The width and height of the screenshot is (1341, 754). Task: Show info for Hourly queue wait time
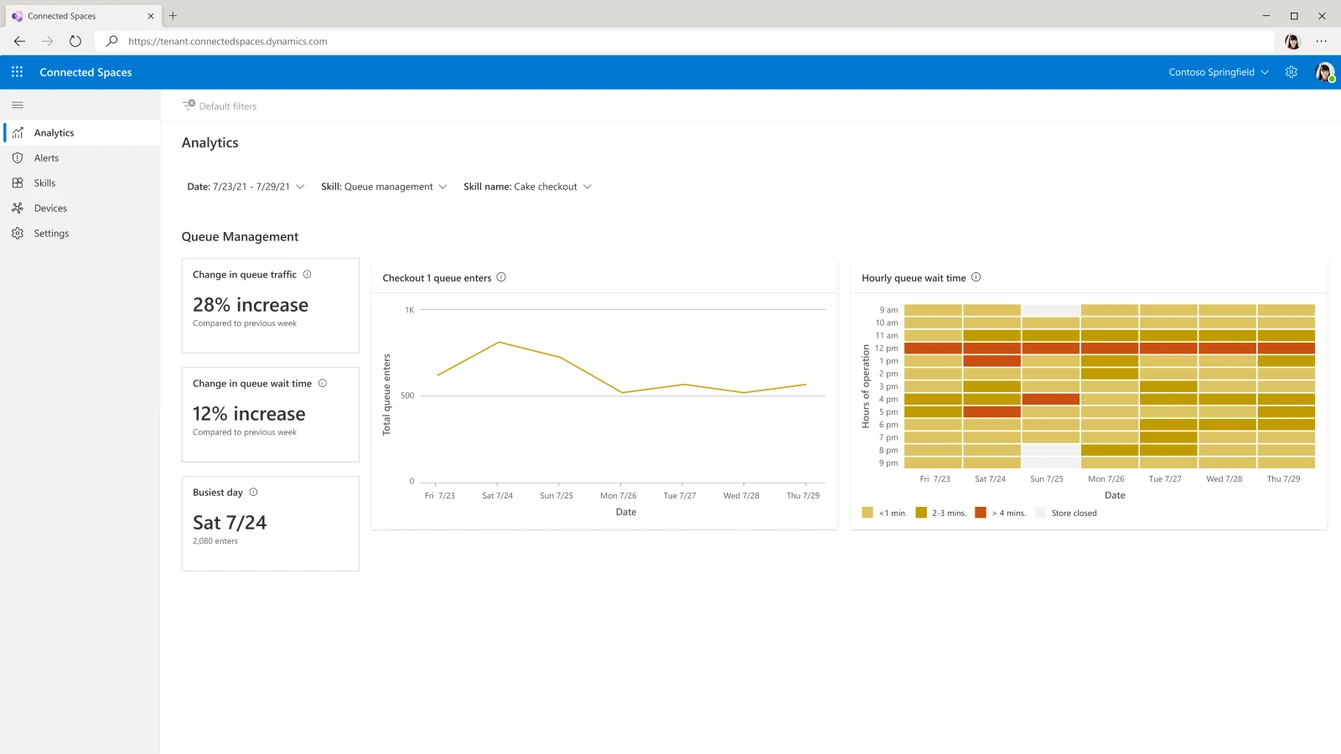point(976,277)
